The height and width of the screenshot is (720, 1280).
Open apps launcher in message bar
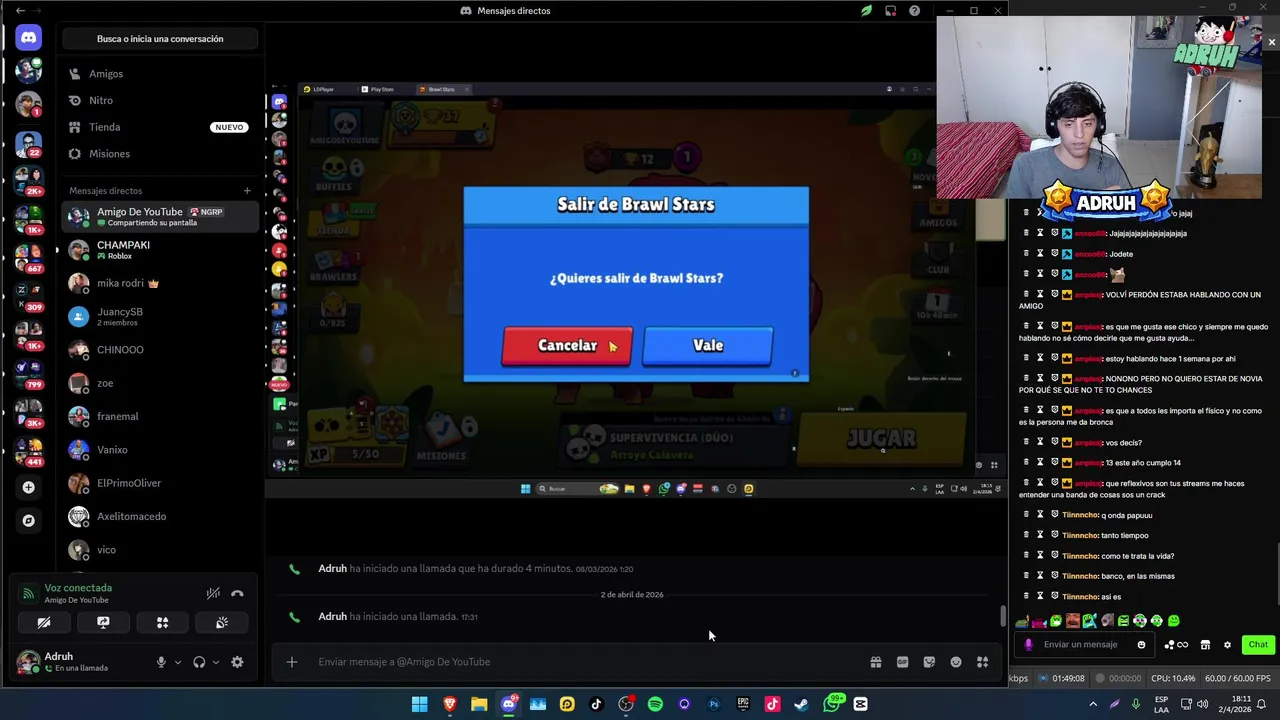tap(982, 661)
